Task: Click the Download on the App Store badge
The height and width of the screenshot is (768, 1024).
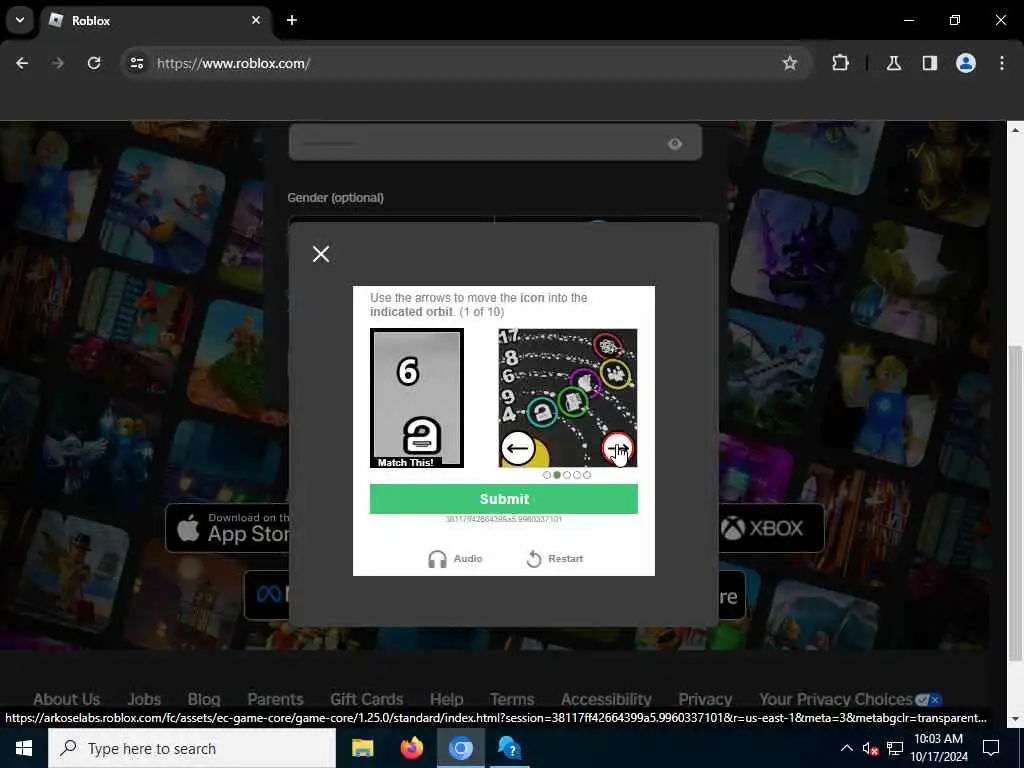Action: coord(227,528)
